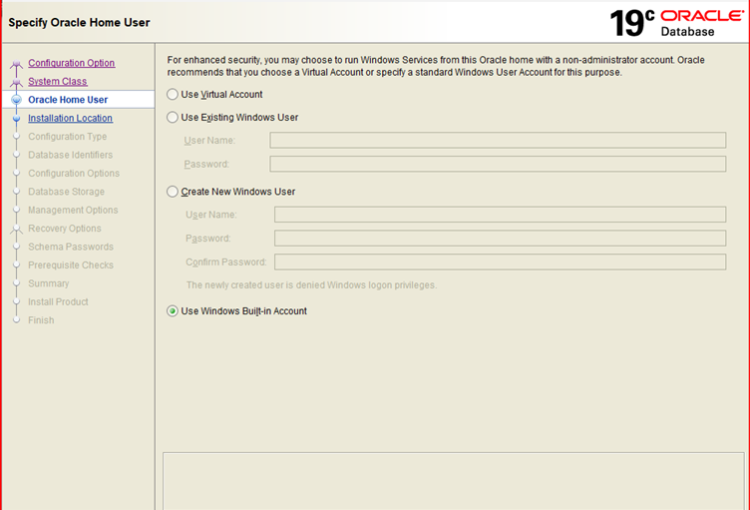
Task: Open the Installation Location step link
Action: (x=70, y=118)
